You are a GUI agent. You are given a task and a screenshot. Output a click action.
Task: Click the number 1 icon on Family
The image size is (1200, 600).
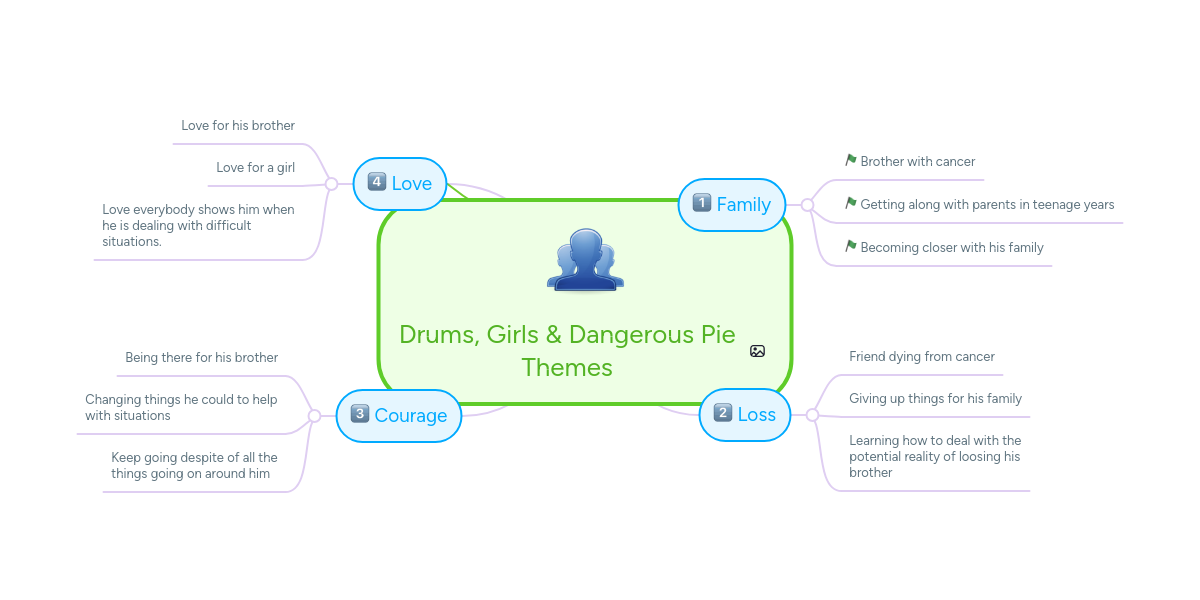point(701,204)
